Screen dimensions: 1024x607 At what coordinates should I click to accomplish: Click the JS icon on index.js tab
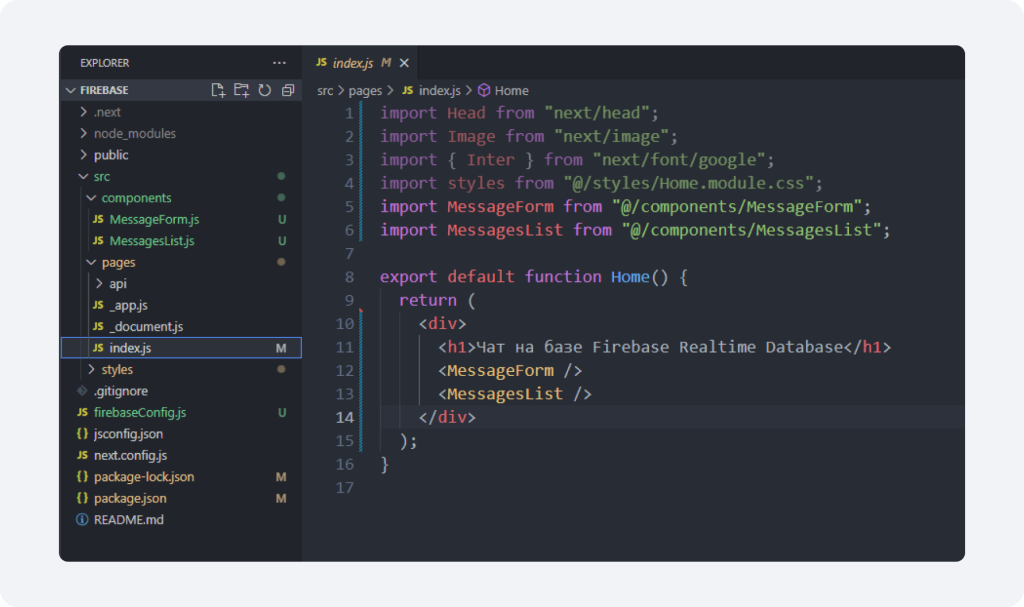tap(321, 62)
